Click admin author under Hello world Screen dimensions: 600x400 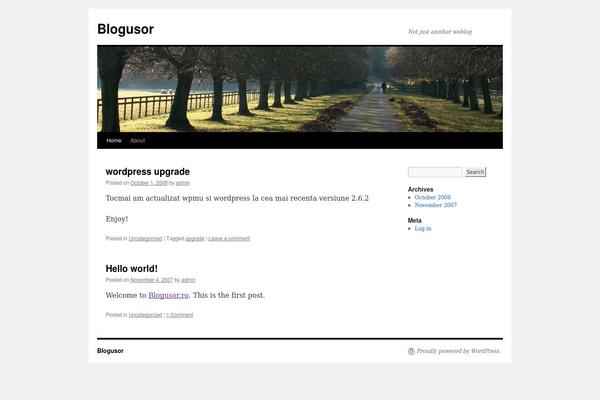188,280
